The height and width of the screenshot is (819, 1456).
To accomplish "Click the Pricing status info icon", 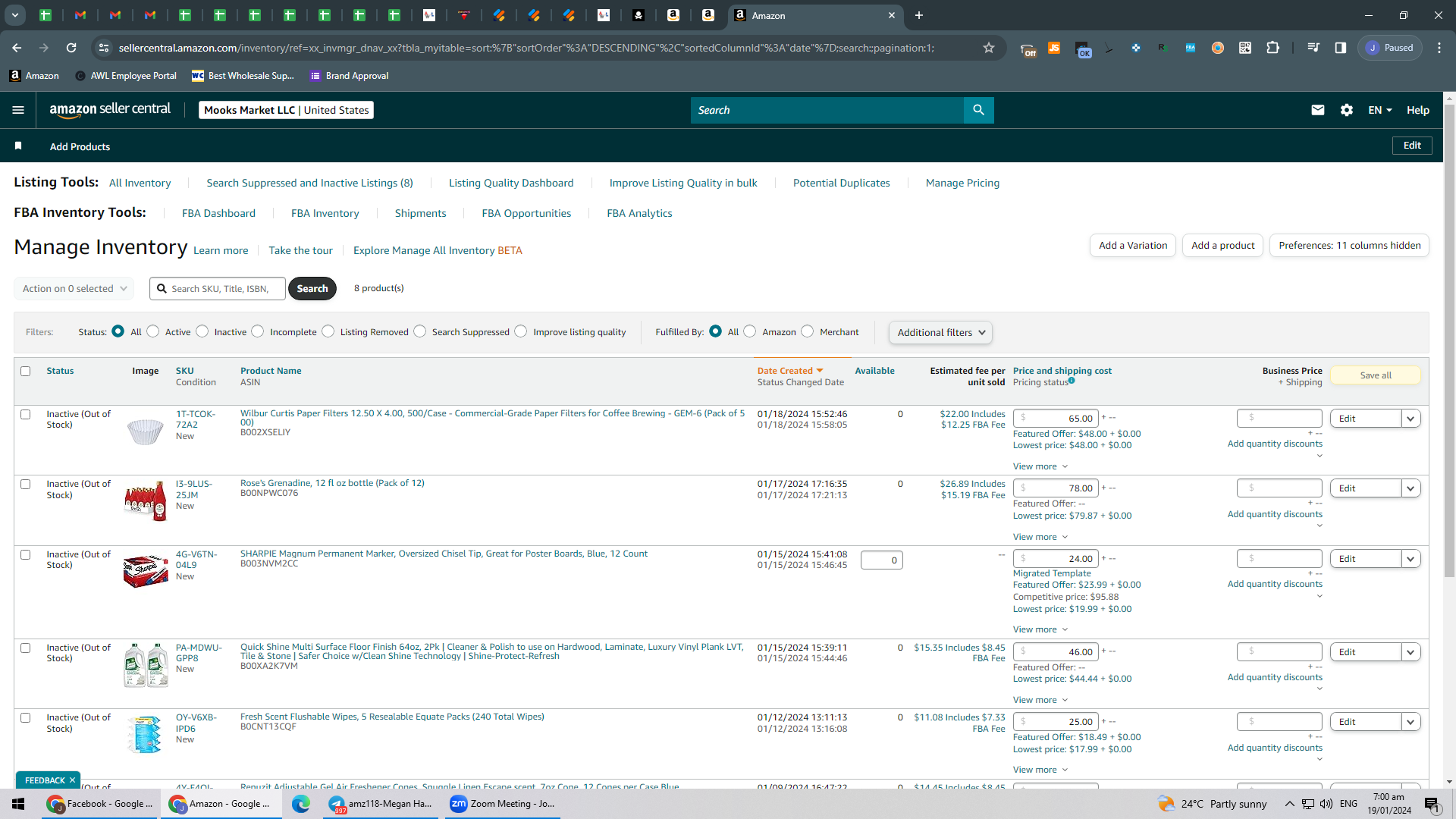I will point(1072,381).
